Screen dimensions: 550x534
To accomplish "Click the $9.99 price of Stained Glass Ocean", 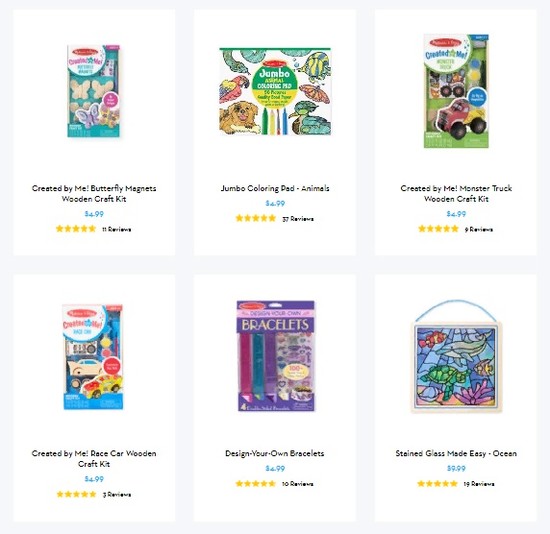I will coord(456,468).
